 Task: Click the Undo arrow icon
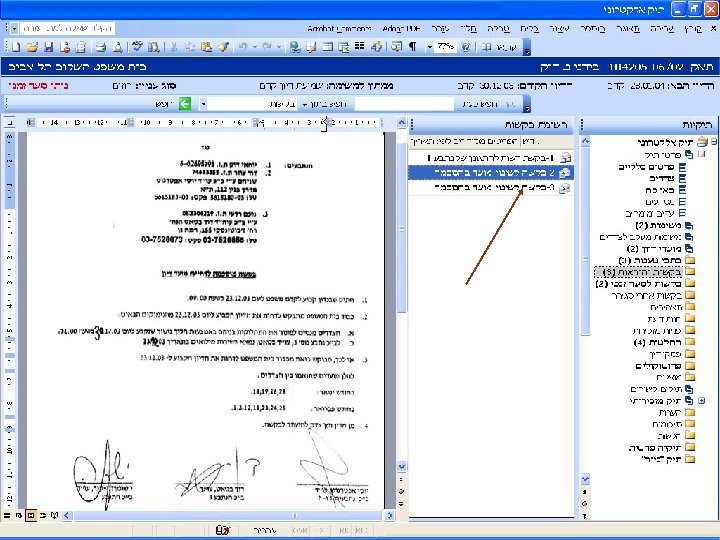243,47
